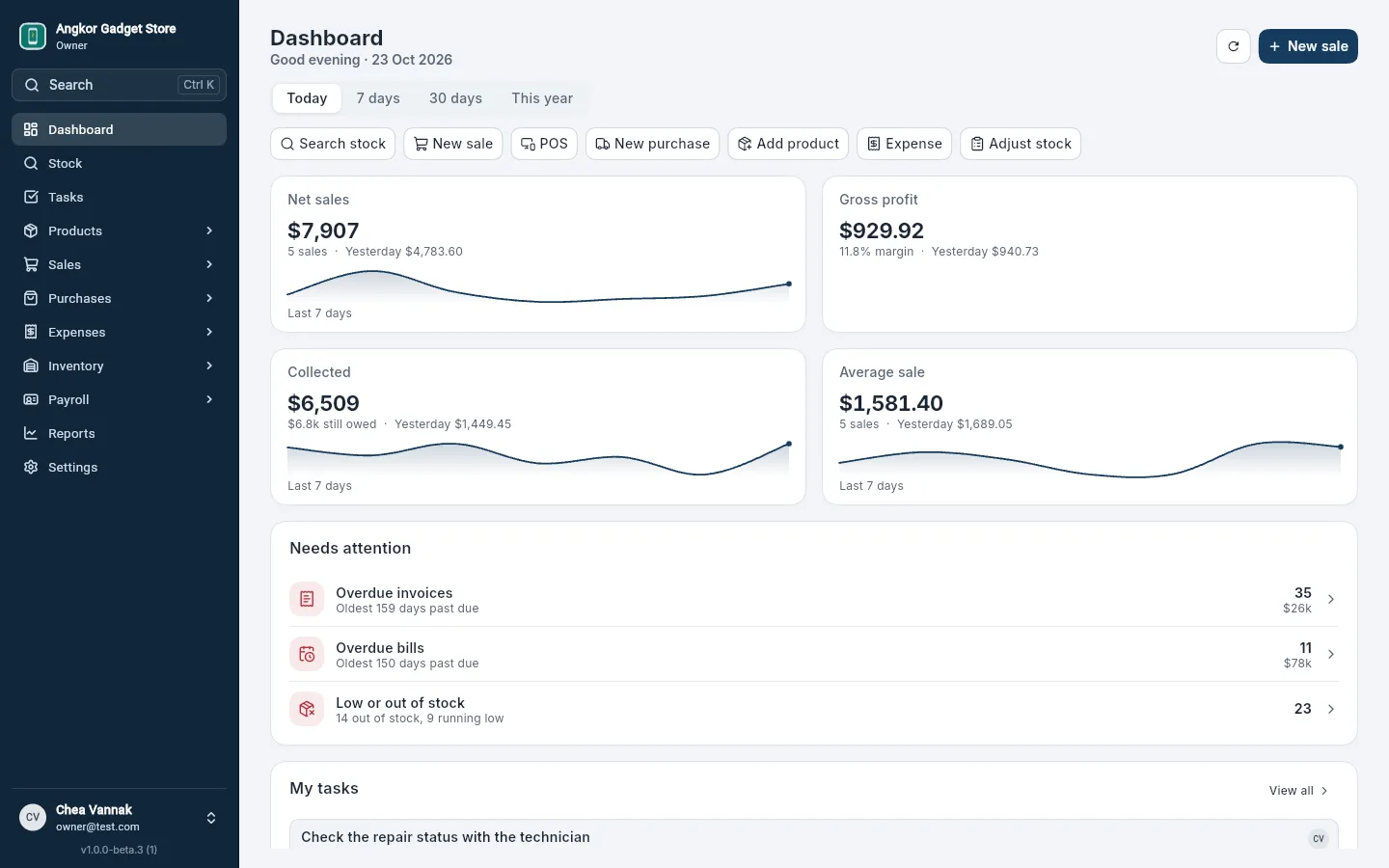Image resolution: width=1389 pixels, height=868 pixels.
Task: Click the Adjust stock quick action
Action: (x=1021, y=144)
